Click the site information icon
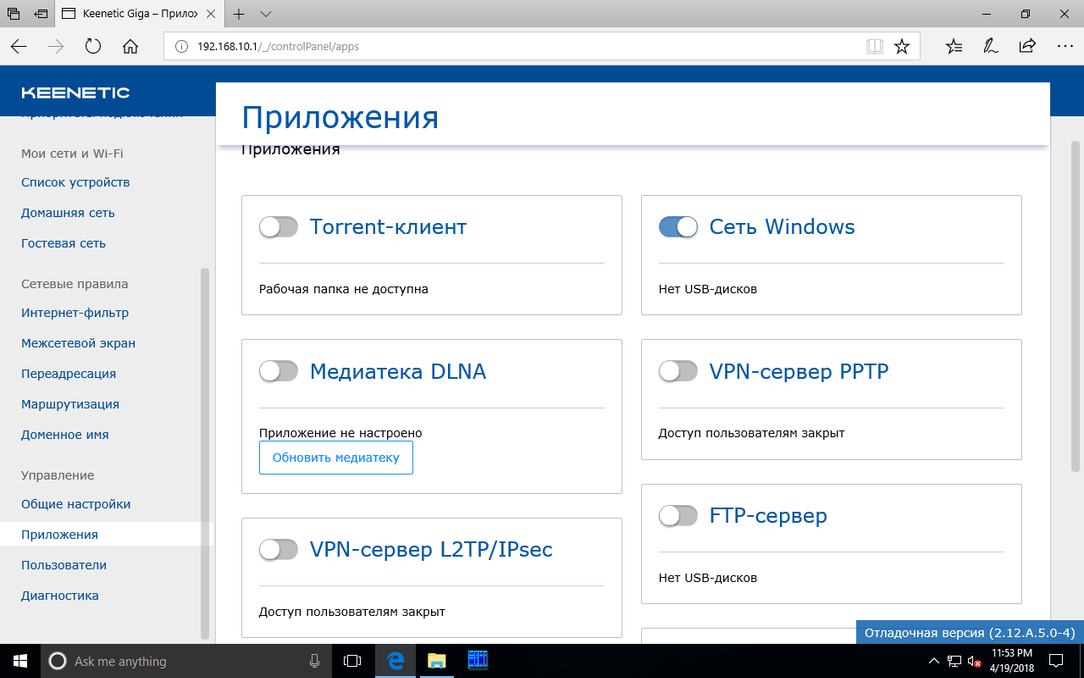 tap(181, 46)
